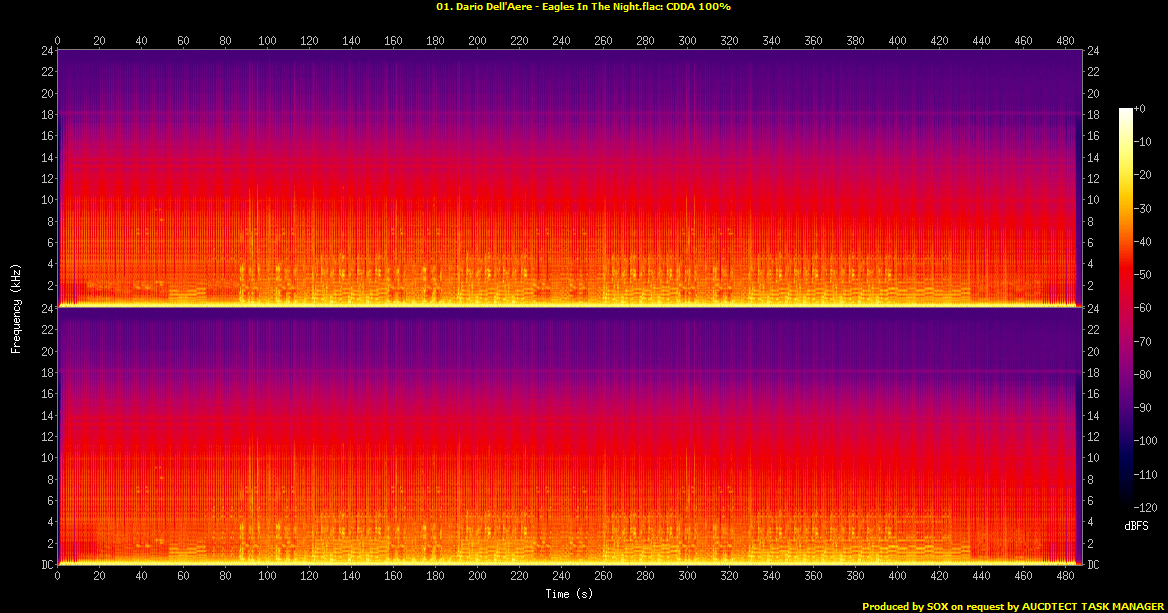Click the "dBFS" label under the color scale

point(1135,525)
